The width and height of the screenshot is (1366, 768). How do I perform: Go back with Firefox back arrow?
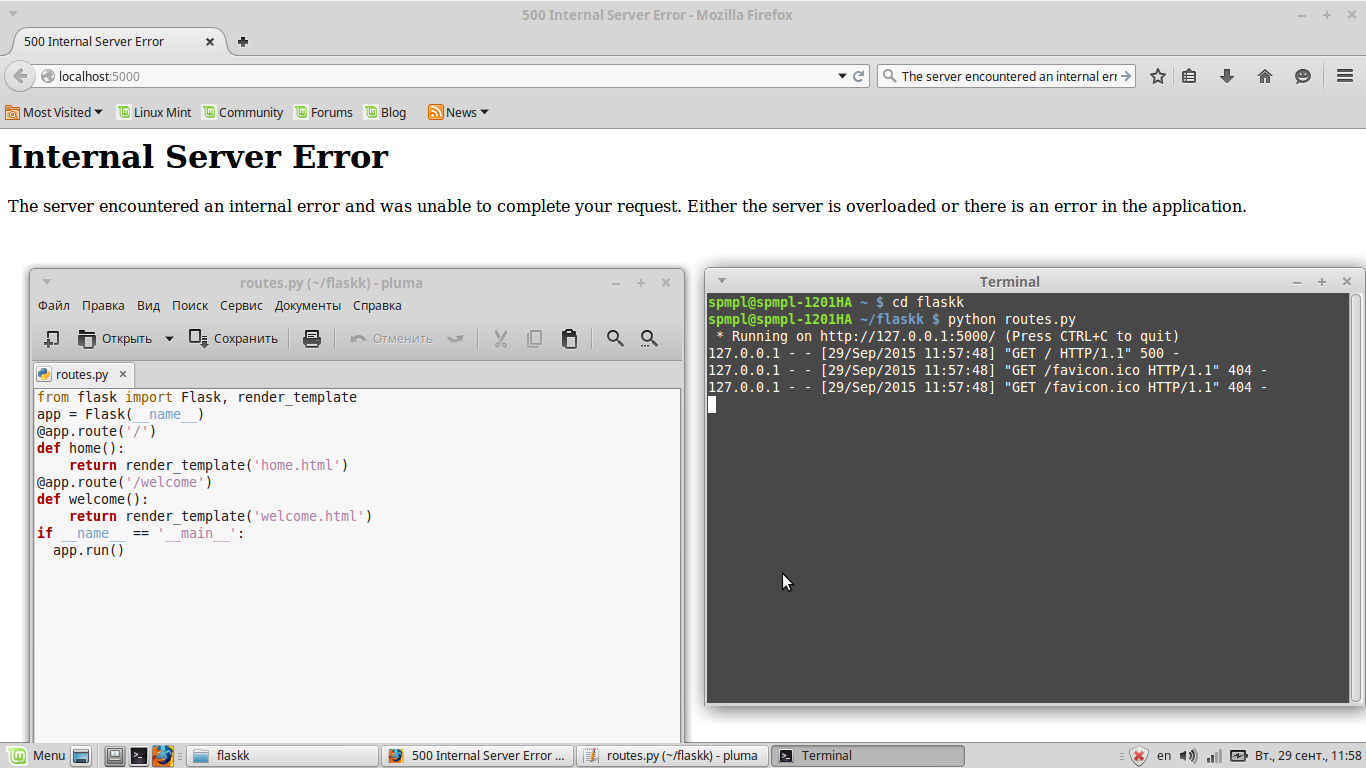click(20, 76)
